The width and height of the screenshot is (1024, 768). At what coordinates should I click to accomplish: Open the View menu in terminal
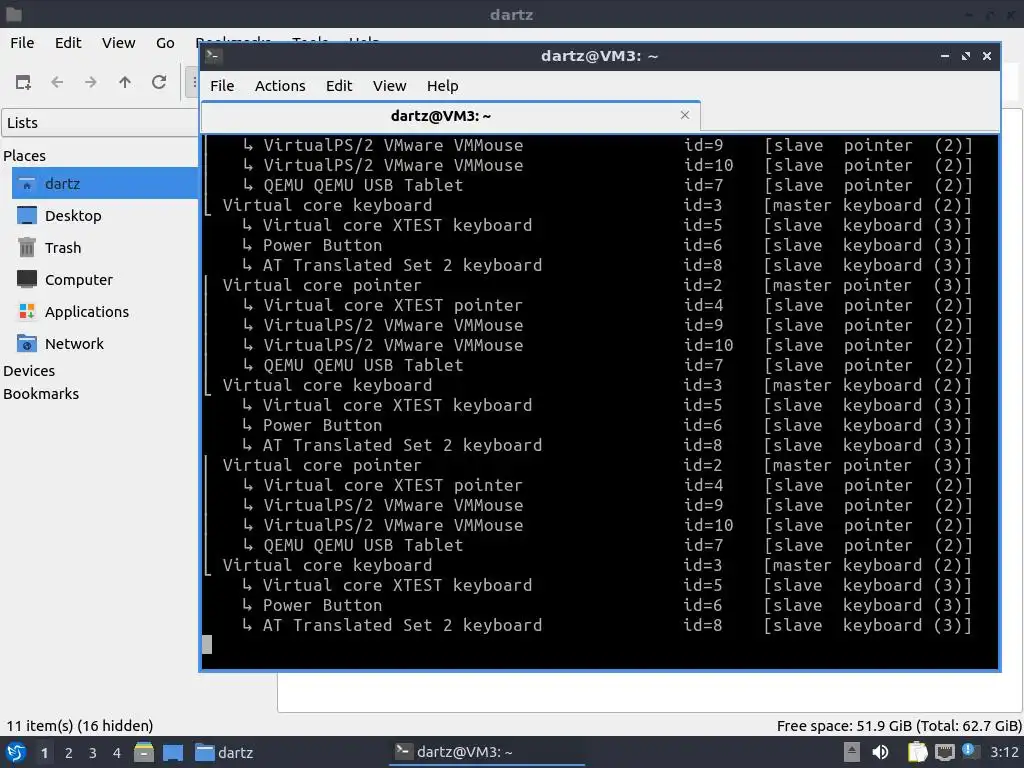(x=389, y=86)
